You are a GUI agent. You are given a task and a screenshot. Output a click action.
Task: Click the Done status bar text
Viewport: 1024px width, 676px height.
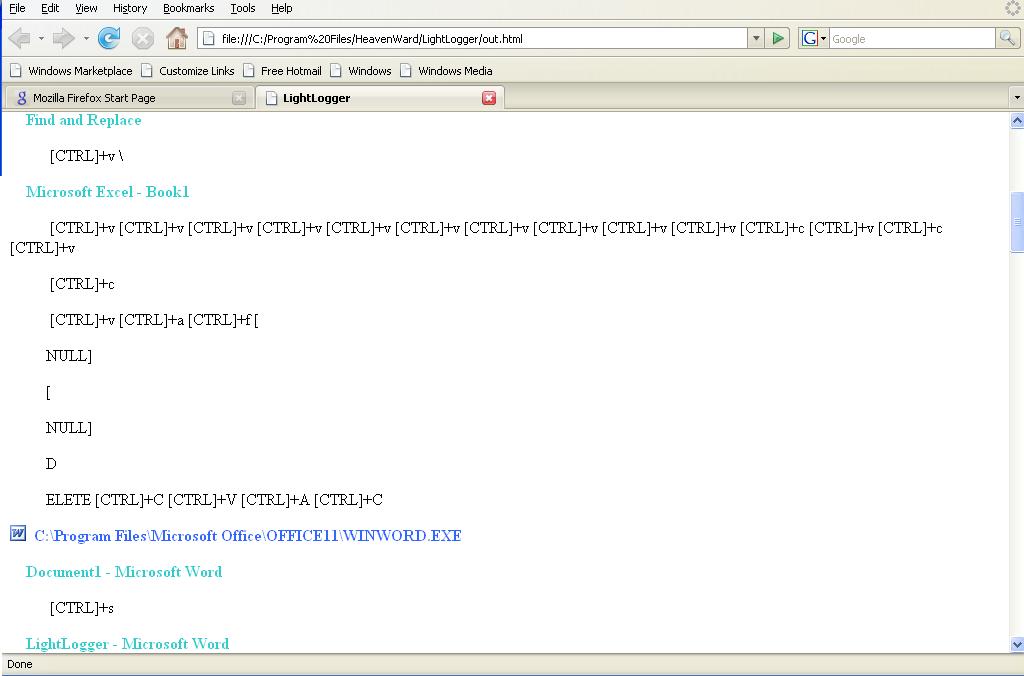pyautogui.click(x=20, y=664)
